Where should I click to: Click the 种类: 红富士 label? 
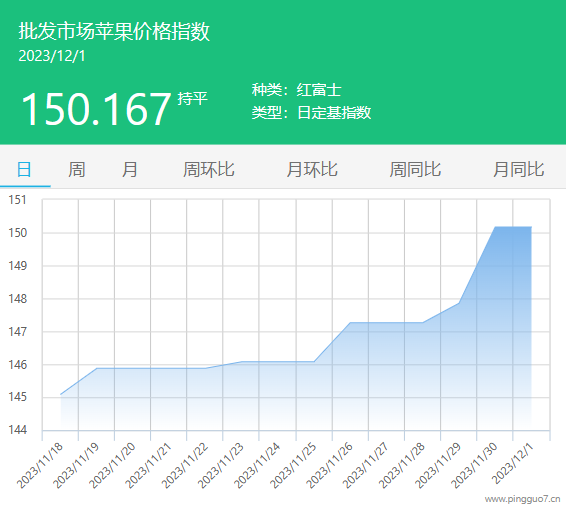[x=297, y=90]
